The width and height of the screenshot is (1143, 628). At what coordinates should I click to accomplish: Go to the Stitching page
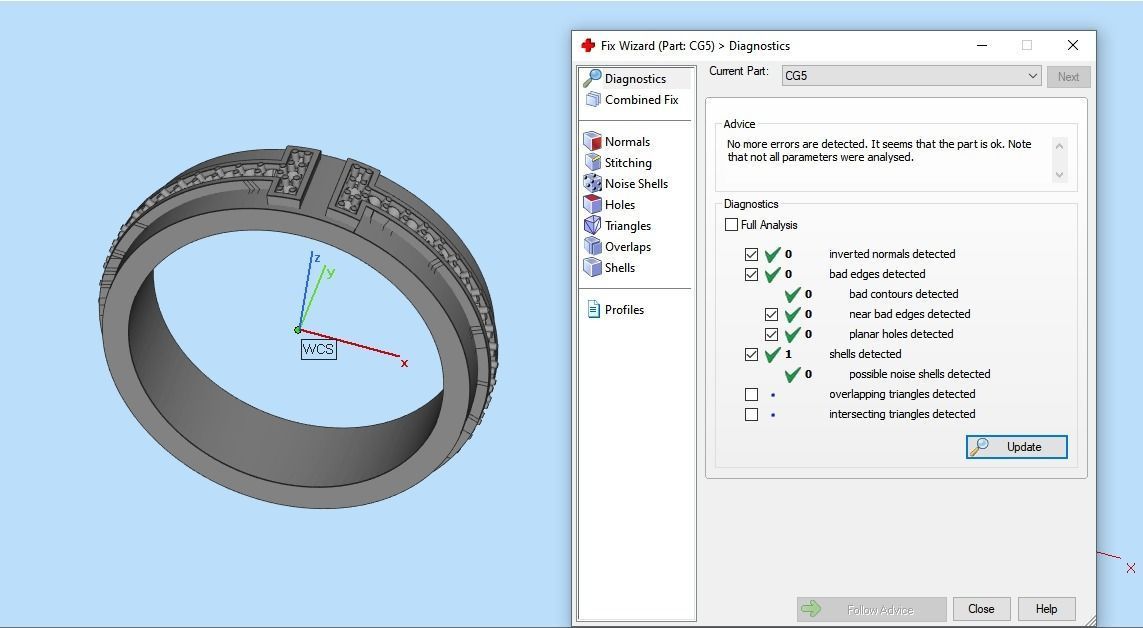pos(628,162)
